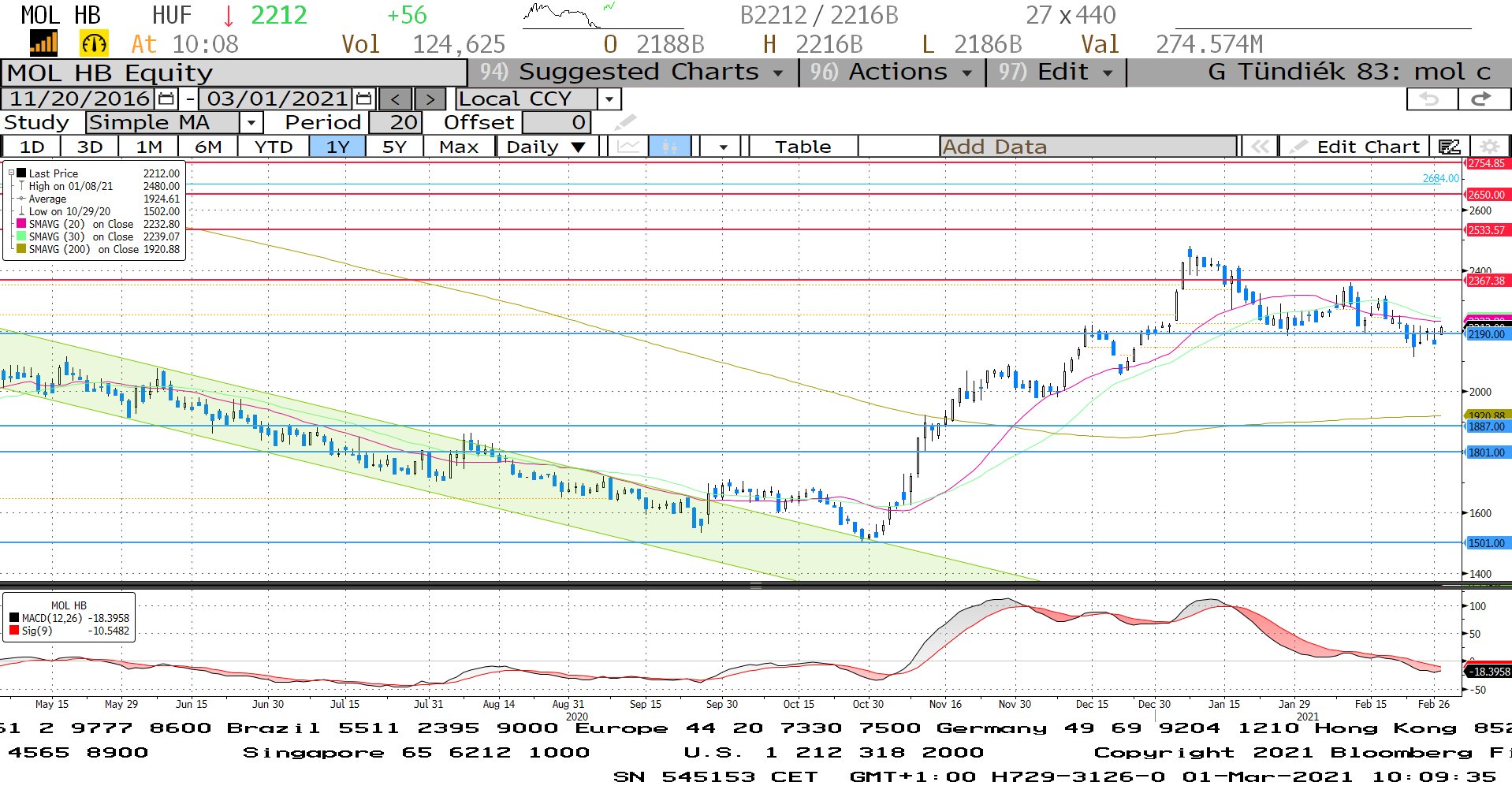Click the Low on 10/29/20 legend row

pos(99,211)
